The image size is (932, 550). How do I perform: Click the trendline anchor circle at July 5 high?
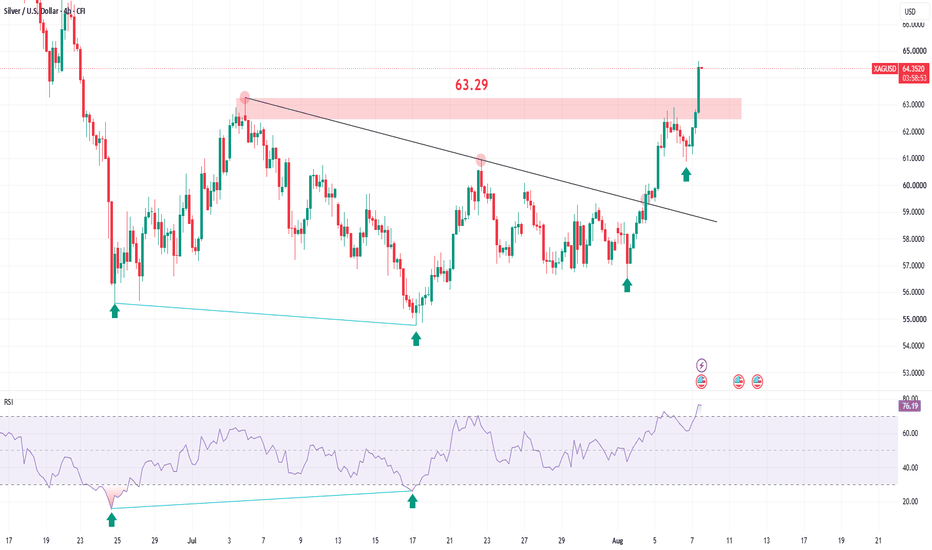pos(245,97)
